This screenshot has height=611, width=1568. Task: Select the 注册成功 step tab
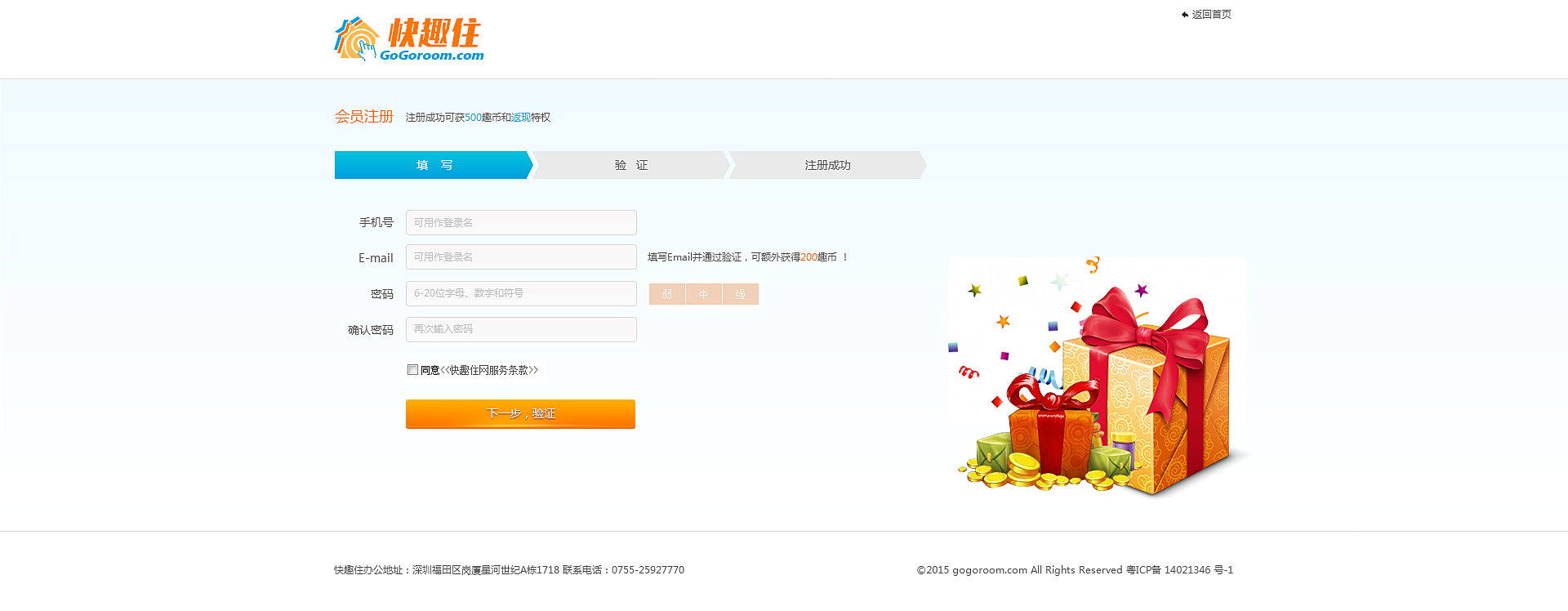click(x=828, y=165)
